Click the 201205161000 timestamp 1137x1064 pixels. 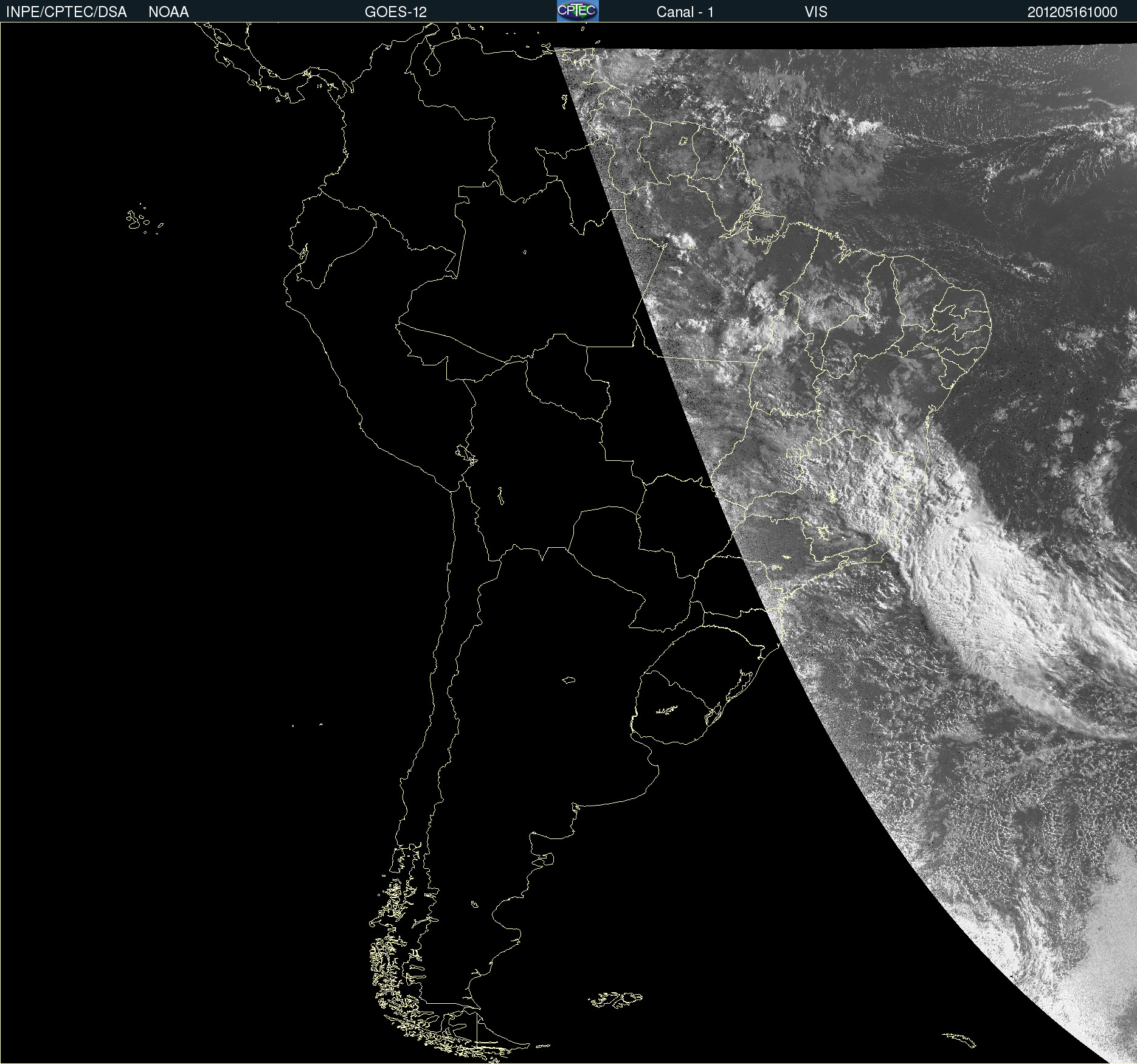coord(1072,12)
